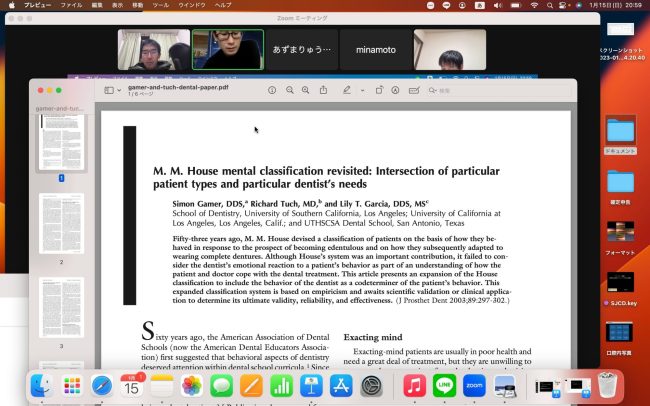This screenshot has width=650, height=406.
Task: Click the minamoto participant tile in Zoom
Action: pyautogui.click(x=375, y=49)
